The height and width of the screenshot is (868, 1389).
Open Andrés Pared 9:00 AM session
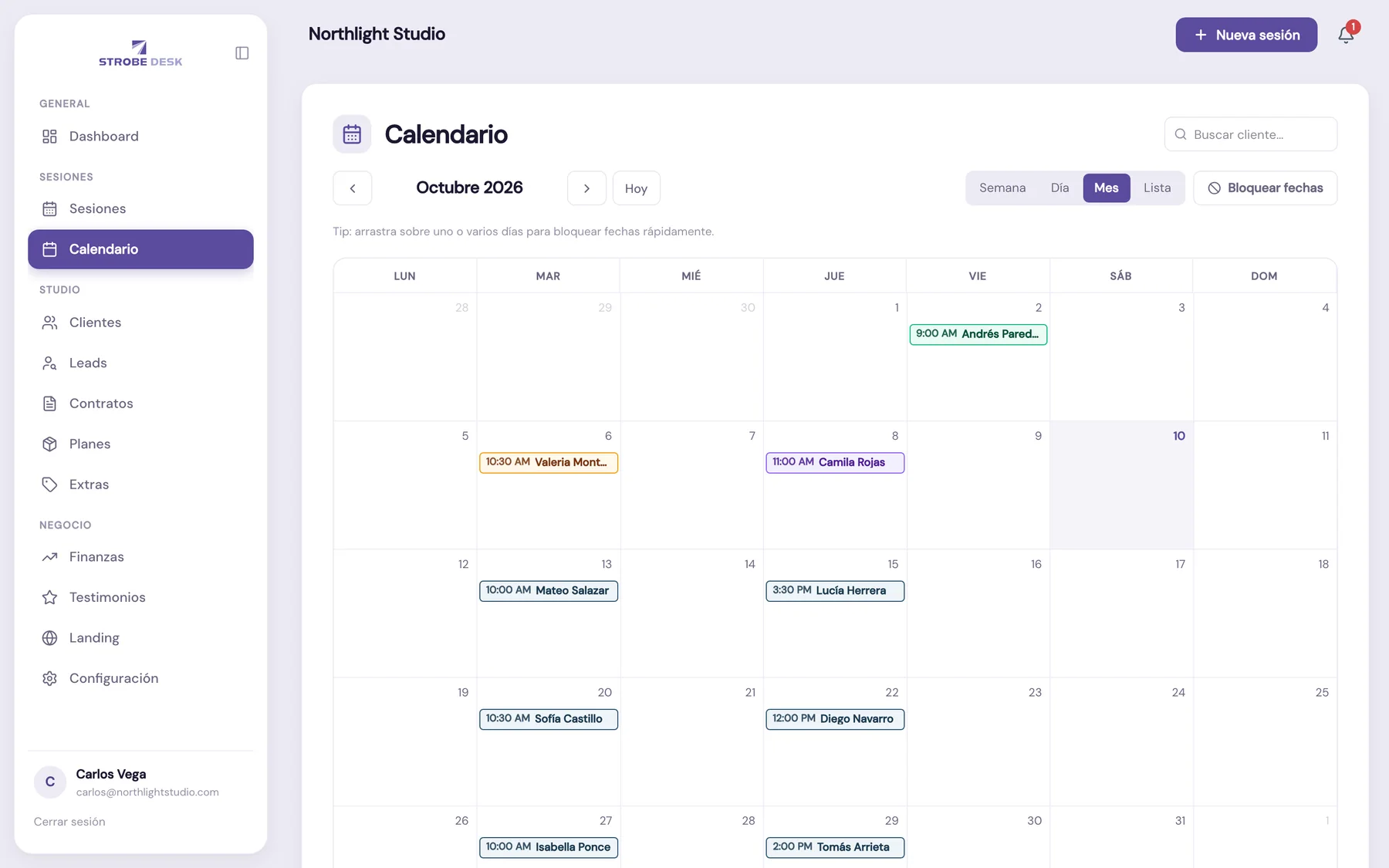[x=978, y=334]
